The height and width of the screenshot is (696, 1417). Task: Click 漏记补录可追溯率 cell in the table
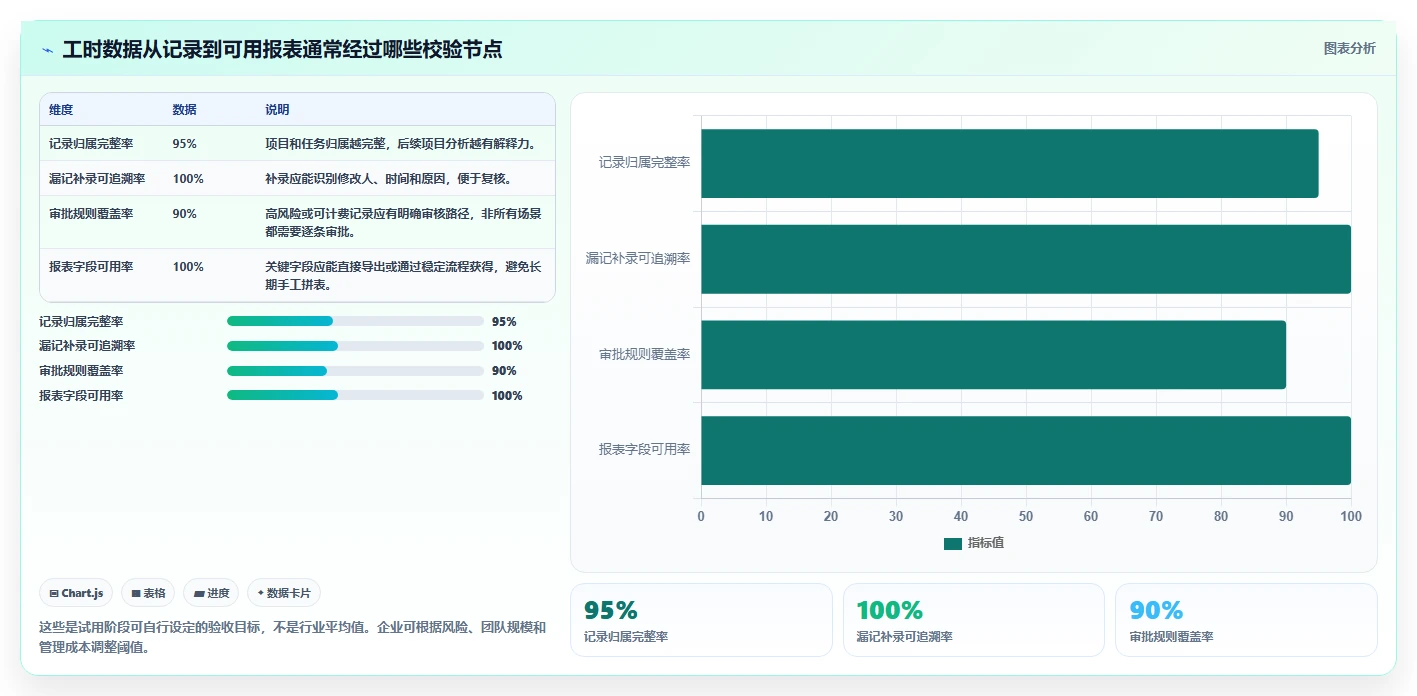click(x=97, y=179)
